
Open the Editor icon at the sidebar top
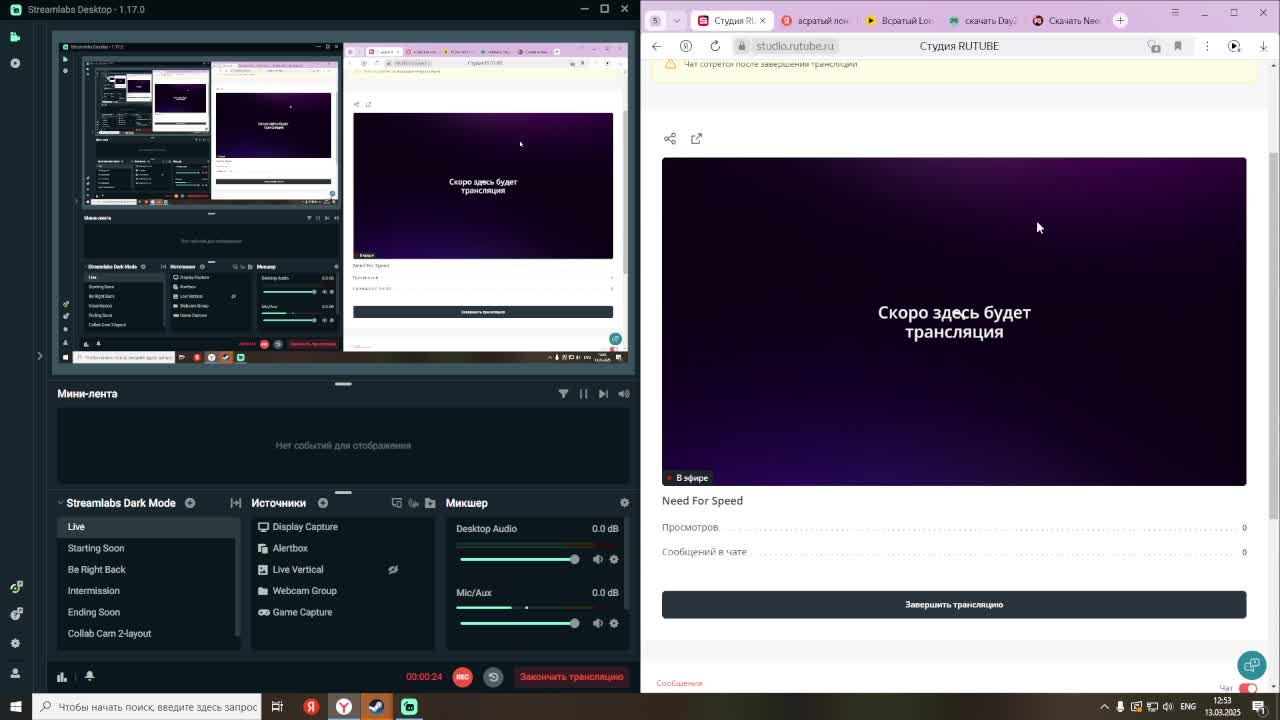coord(15,37)
